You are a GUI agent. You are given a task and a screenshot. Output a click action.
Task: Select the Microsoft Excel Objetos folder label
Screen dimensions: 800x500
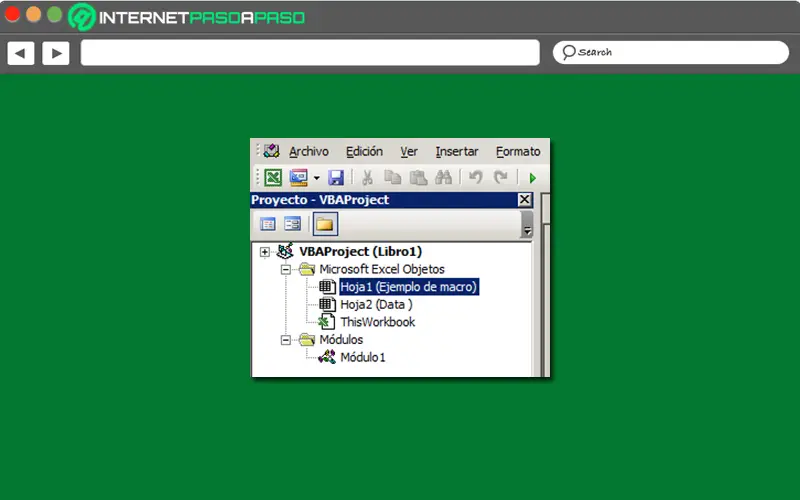[x=382, y=269]
